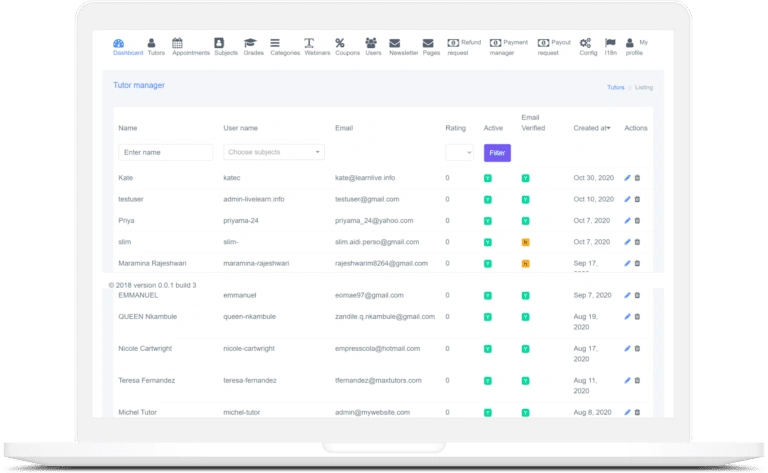Click priyama_24@yahoo.com email cell
Viewport: 768px width, 473px height.
tap(374, 220)
